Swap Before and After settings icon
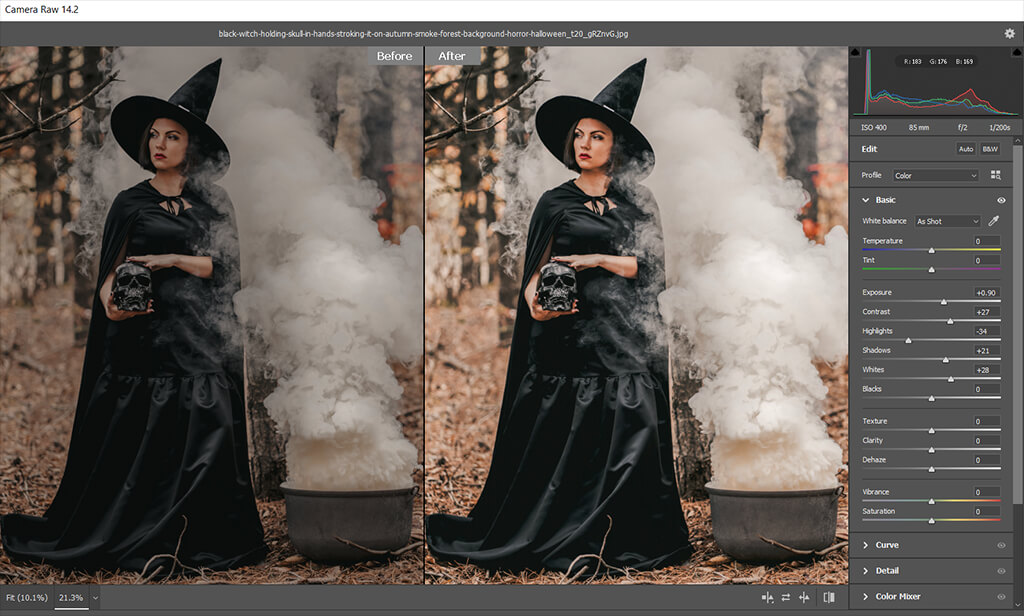 click(786, 597)
